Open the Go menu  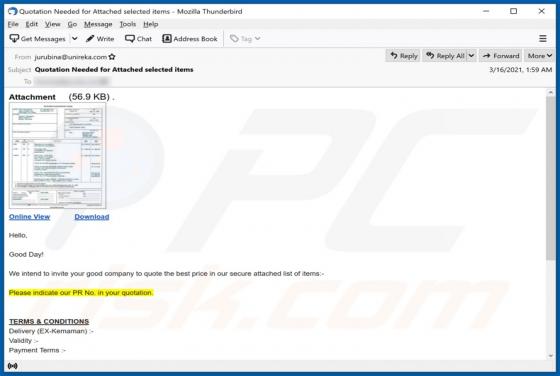coord(72,24)
